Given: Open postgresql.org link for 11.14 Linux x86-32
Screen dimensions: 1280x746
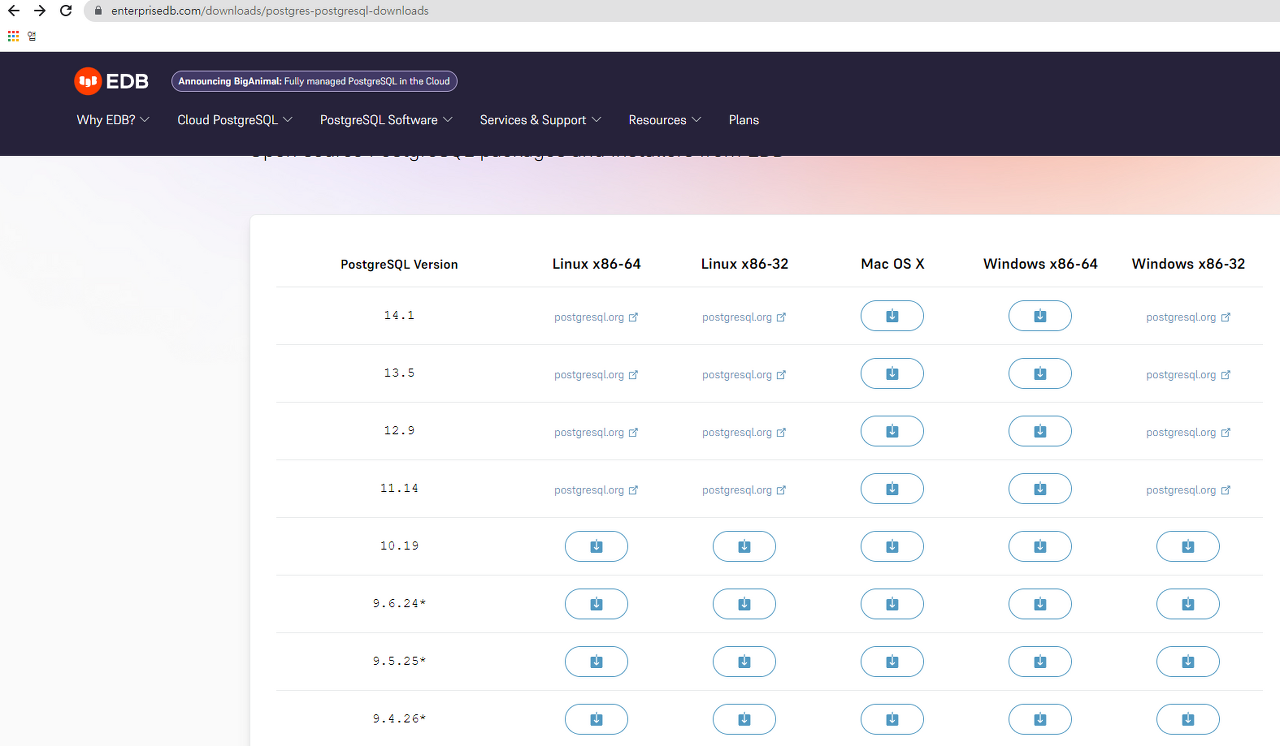Looking at the screenshot, I should tap(744, 490).
